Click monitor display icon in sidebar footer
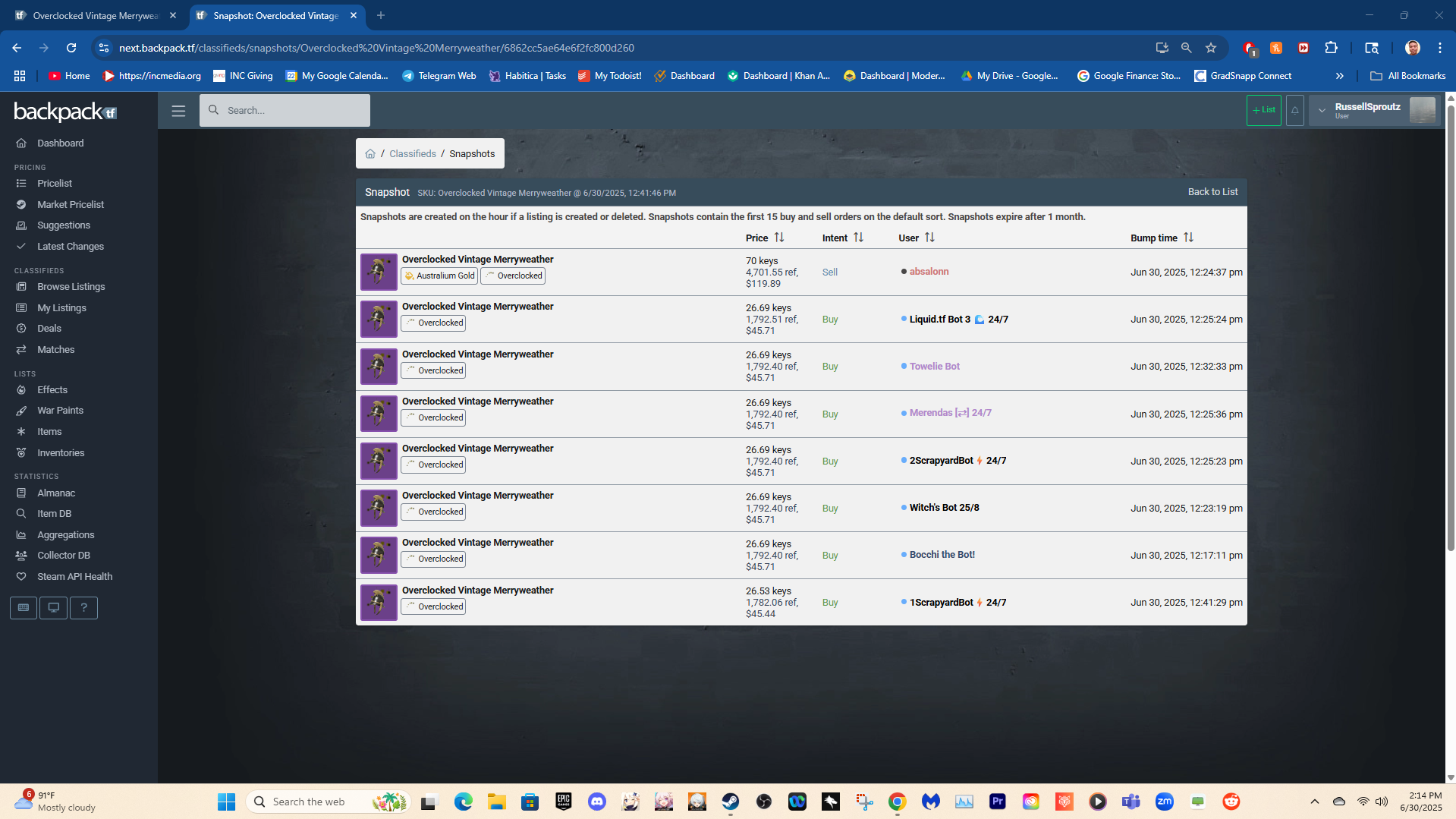 pos(54,608)
